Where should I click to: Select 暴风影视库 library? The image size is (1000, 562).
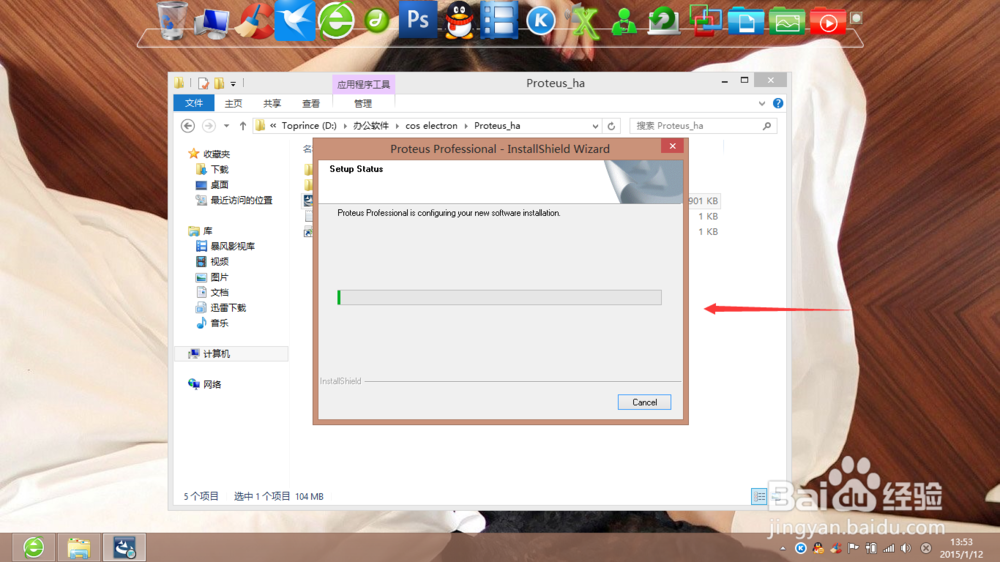233,246
